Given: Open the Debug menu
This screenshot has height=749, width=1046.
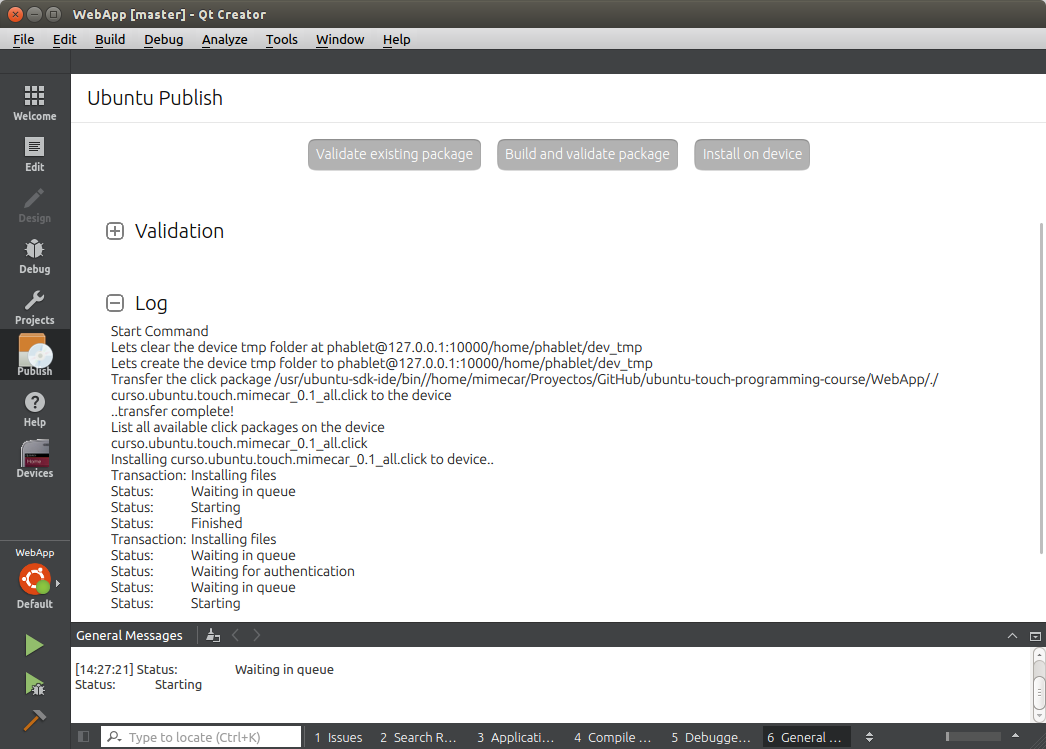Looking at the screenshot, I should click(x=163, y=39).
